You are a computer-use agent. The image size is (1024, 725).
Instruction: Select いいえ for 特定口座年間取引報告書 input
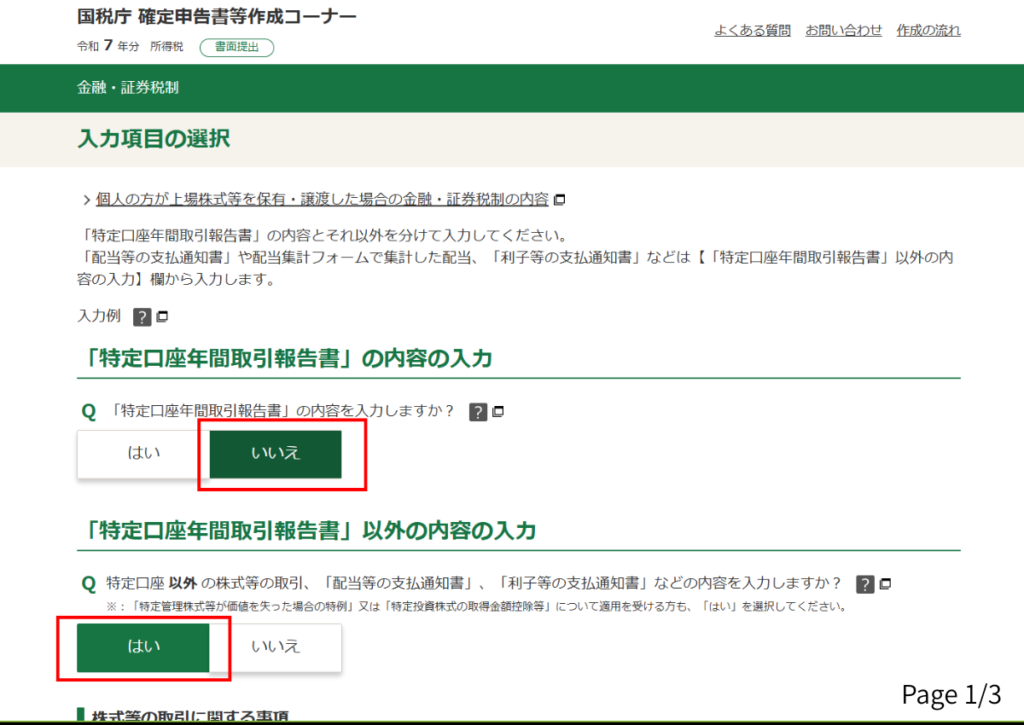275,454
